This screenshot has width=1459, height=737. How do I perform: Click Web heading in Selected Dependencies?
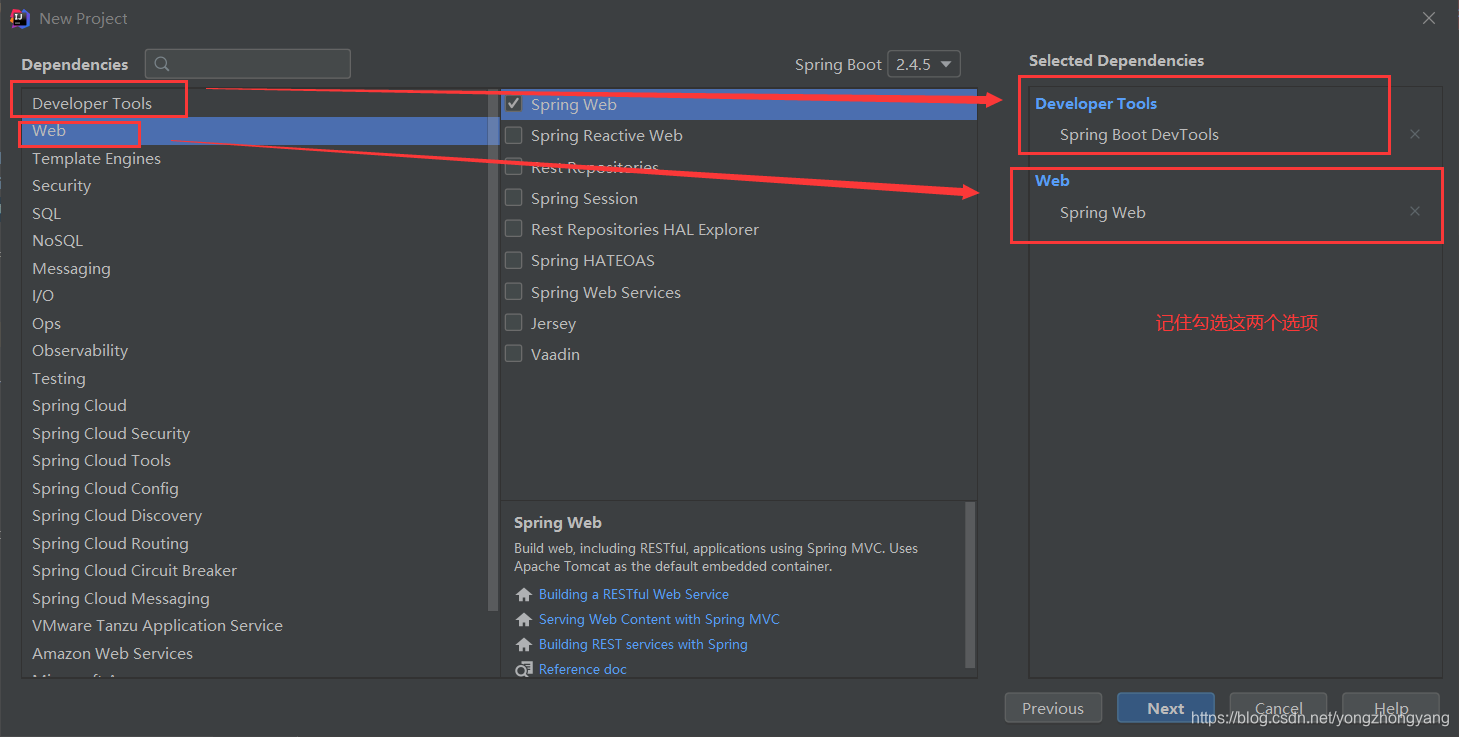pyautogui.click(x=1052, y=180)
